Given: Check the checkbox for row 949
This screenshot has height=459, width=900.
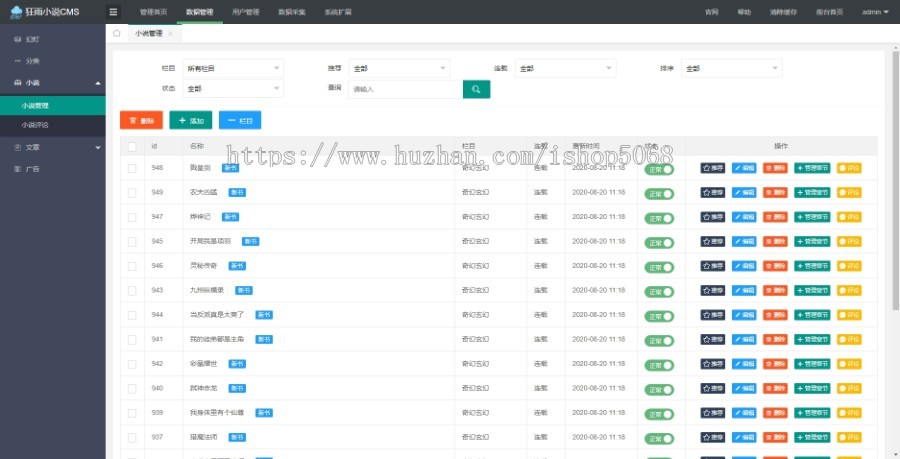Looking at the screenshot, I should 132,192.
